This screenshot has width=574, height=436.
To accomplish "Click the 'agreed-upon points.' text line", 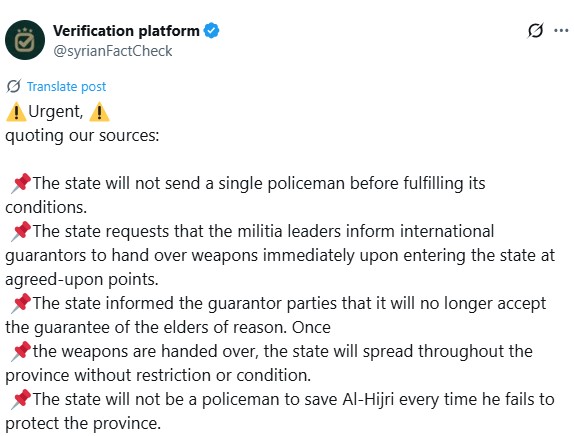I will pyautogui.click(x=82, y=280).
